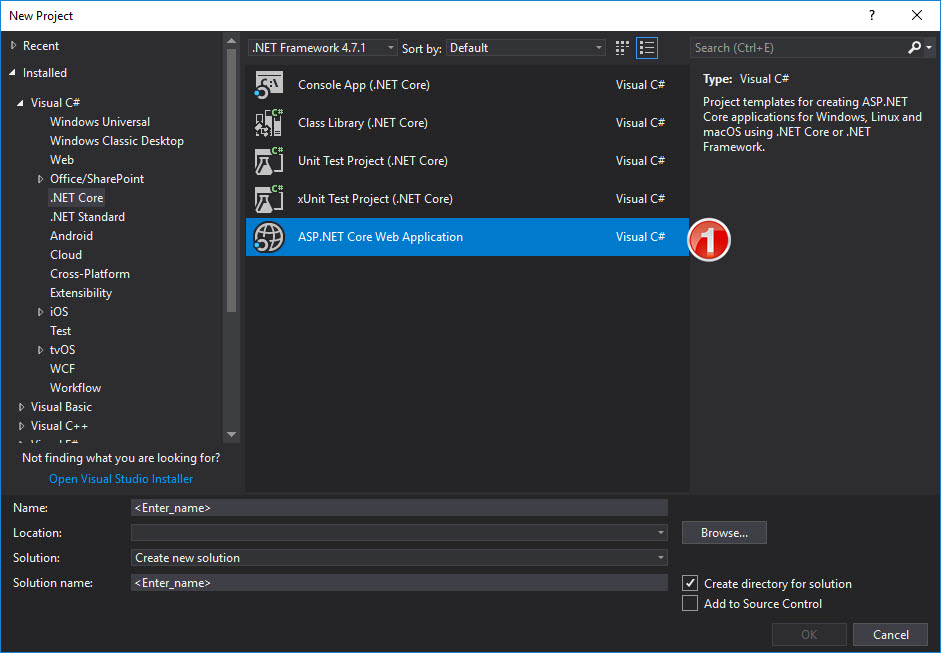
Task: Click the ASP.NET Core Web Application globe icon
Action: tap(269, 237)
